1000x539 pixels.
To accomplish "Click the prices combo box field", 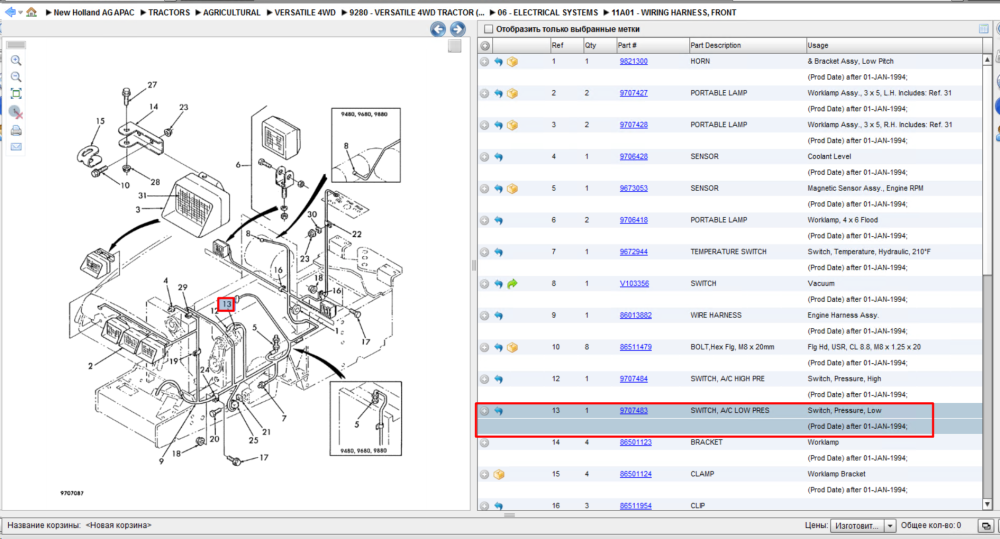I will [x=857, y=526].
